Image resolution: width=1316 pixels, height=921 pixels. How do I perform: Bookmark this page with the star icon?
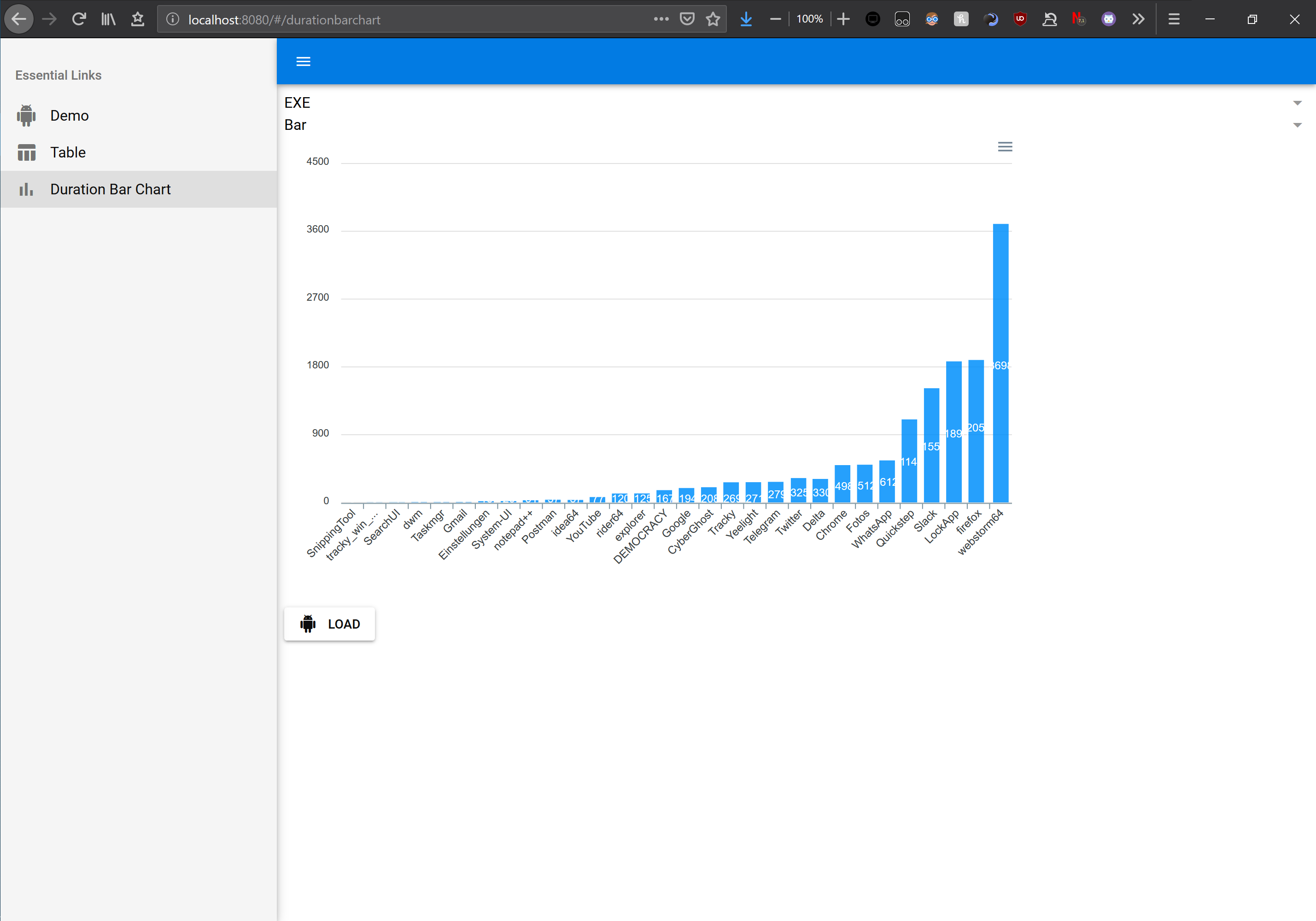tap(713, 19)
